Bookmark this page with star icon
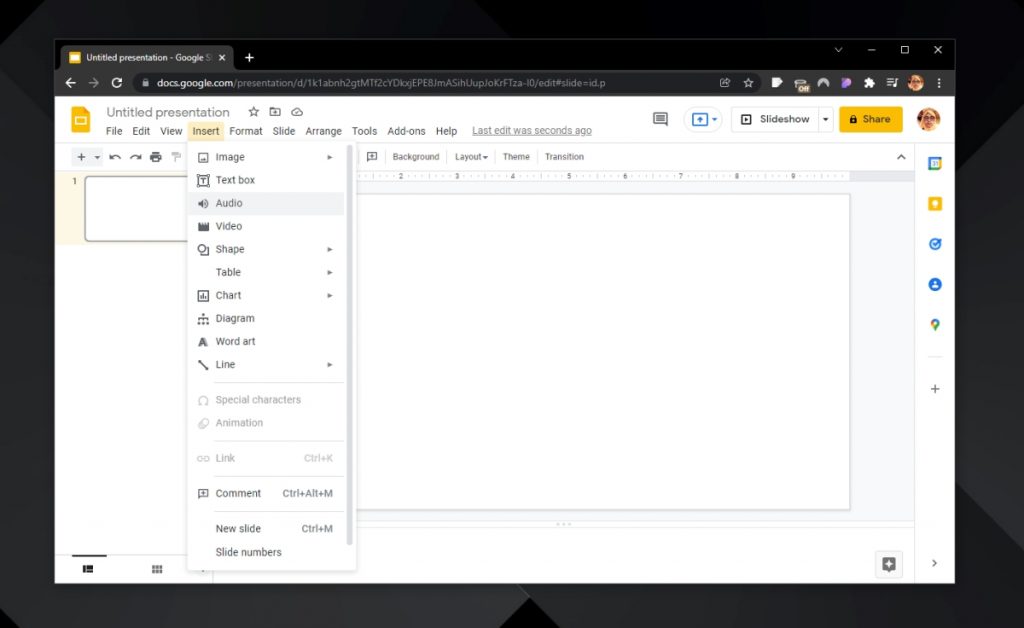 coord(748,83)
